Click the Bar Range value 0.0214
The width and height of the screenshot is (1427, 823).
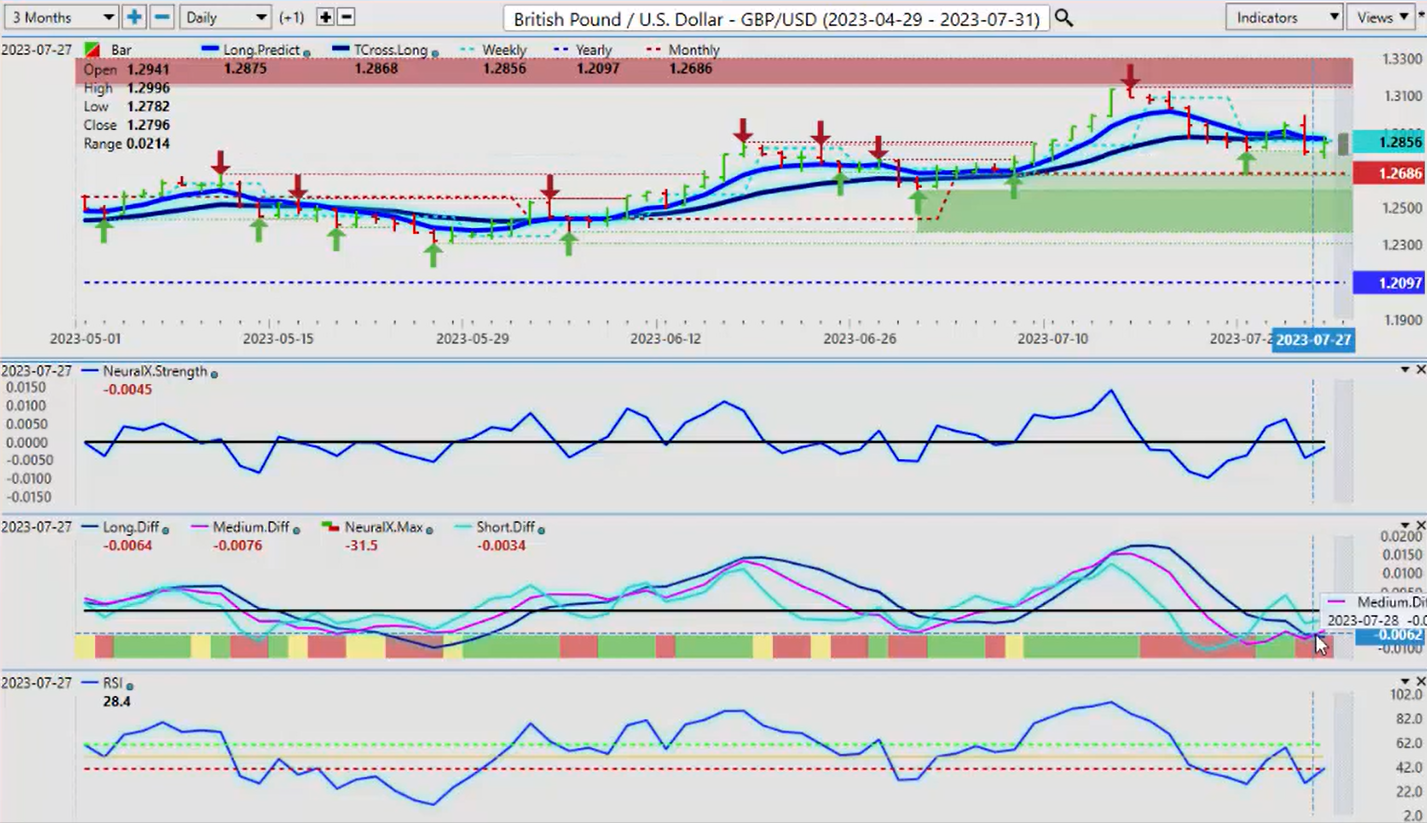tap(147, 144)
